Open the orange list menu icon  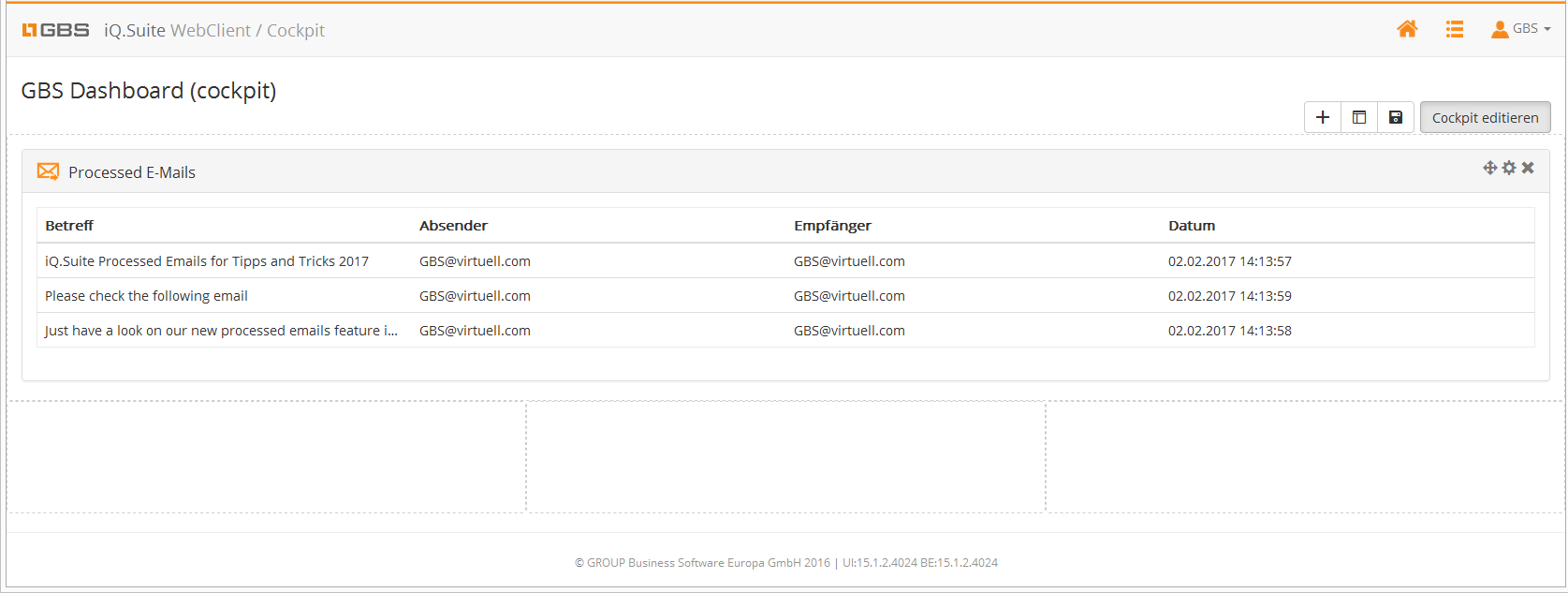[1454, 29]
